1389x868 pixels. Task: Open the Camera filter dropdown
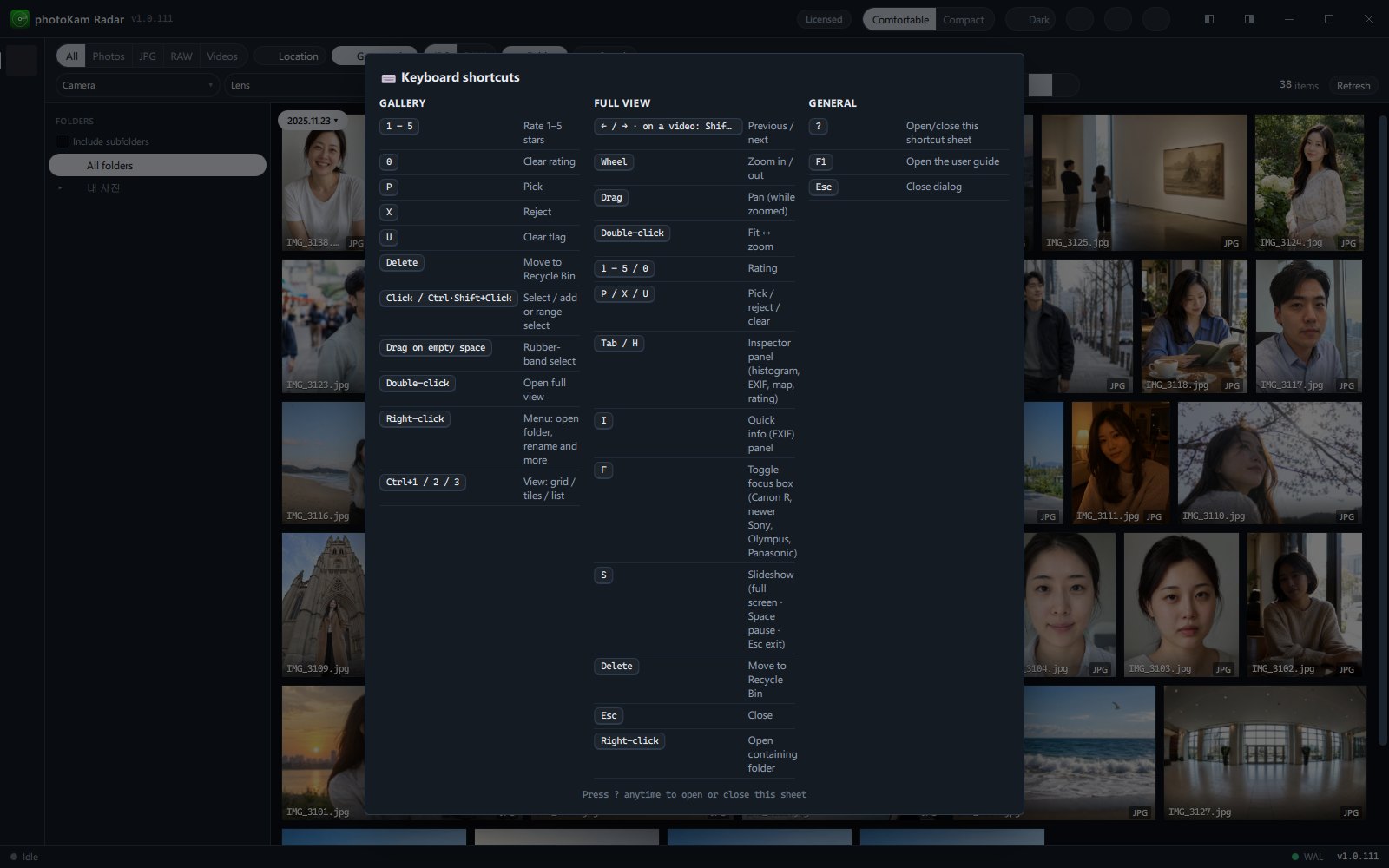point(137,85)
